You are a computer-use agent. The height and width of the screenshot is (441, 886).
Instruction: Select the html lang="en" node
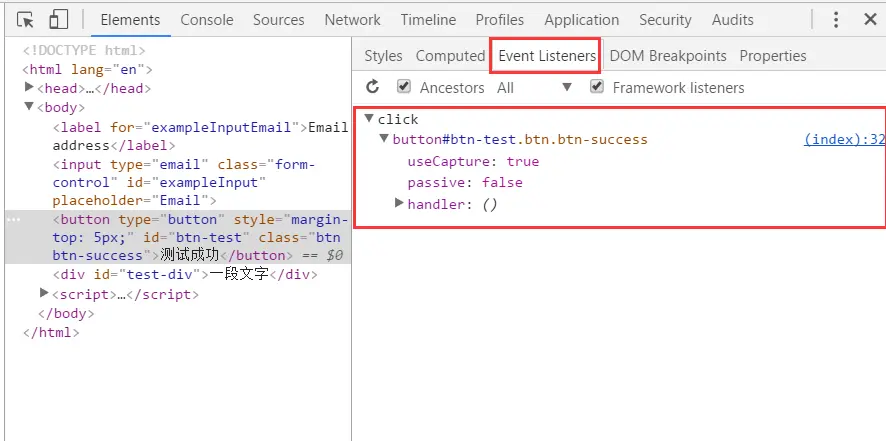[x=88, y=70]
